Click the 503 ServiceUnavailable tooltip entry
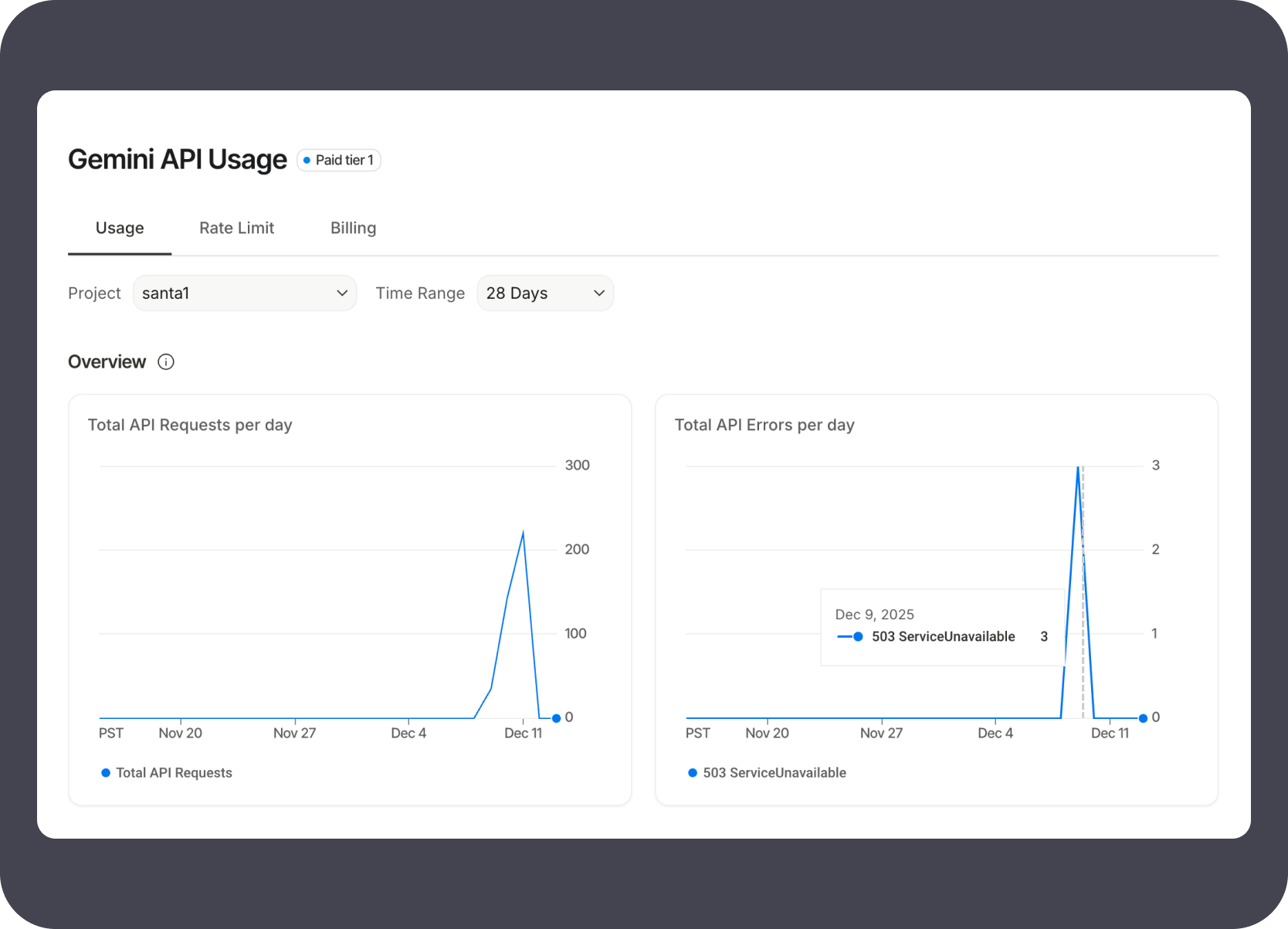The height and width of the screenshot is (929, 1288). (x=943, y=636)
